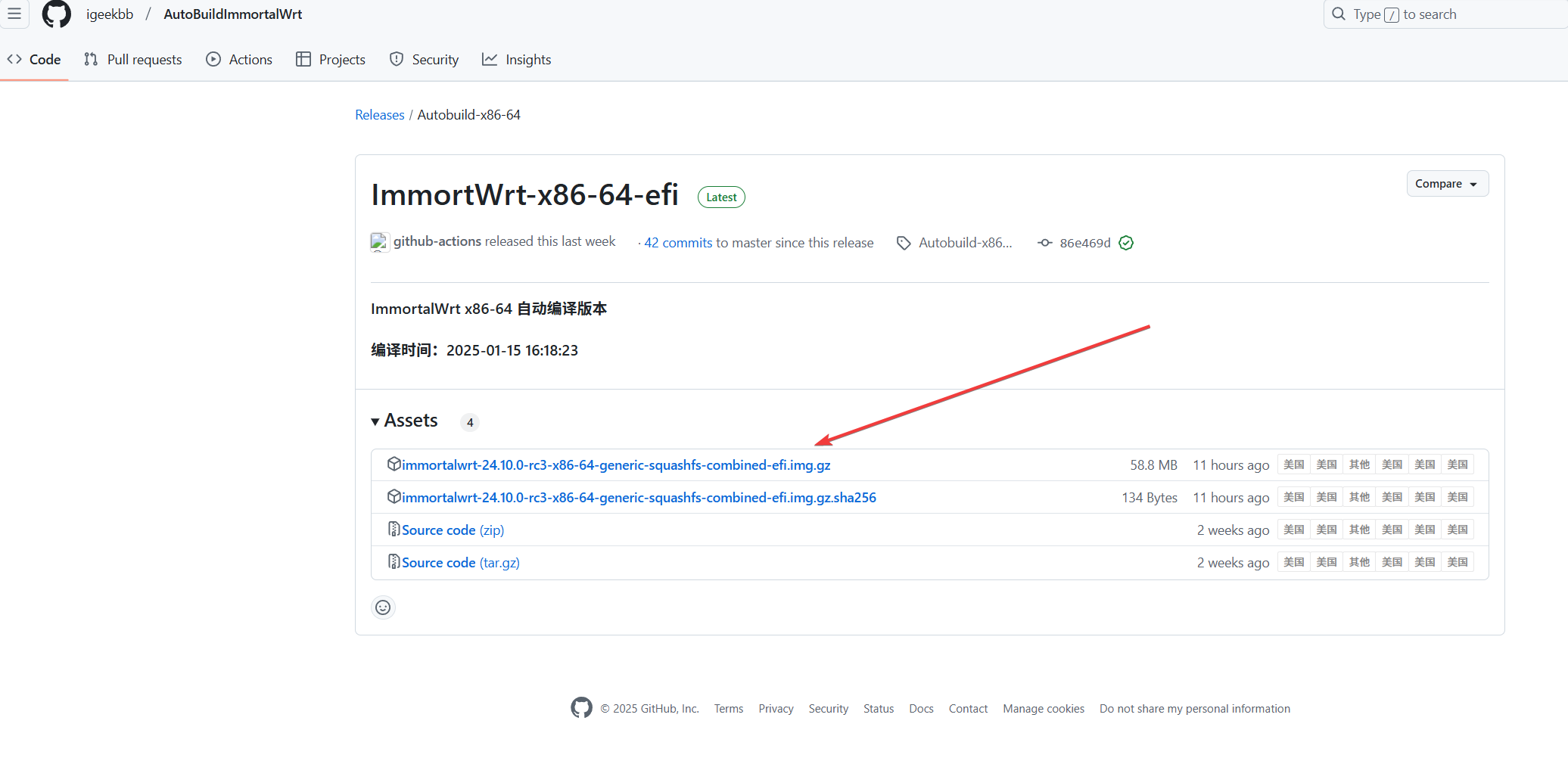
Task: Go to the Insights tab
Action: point(517,60)
